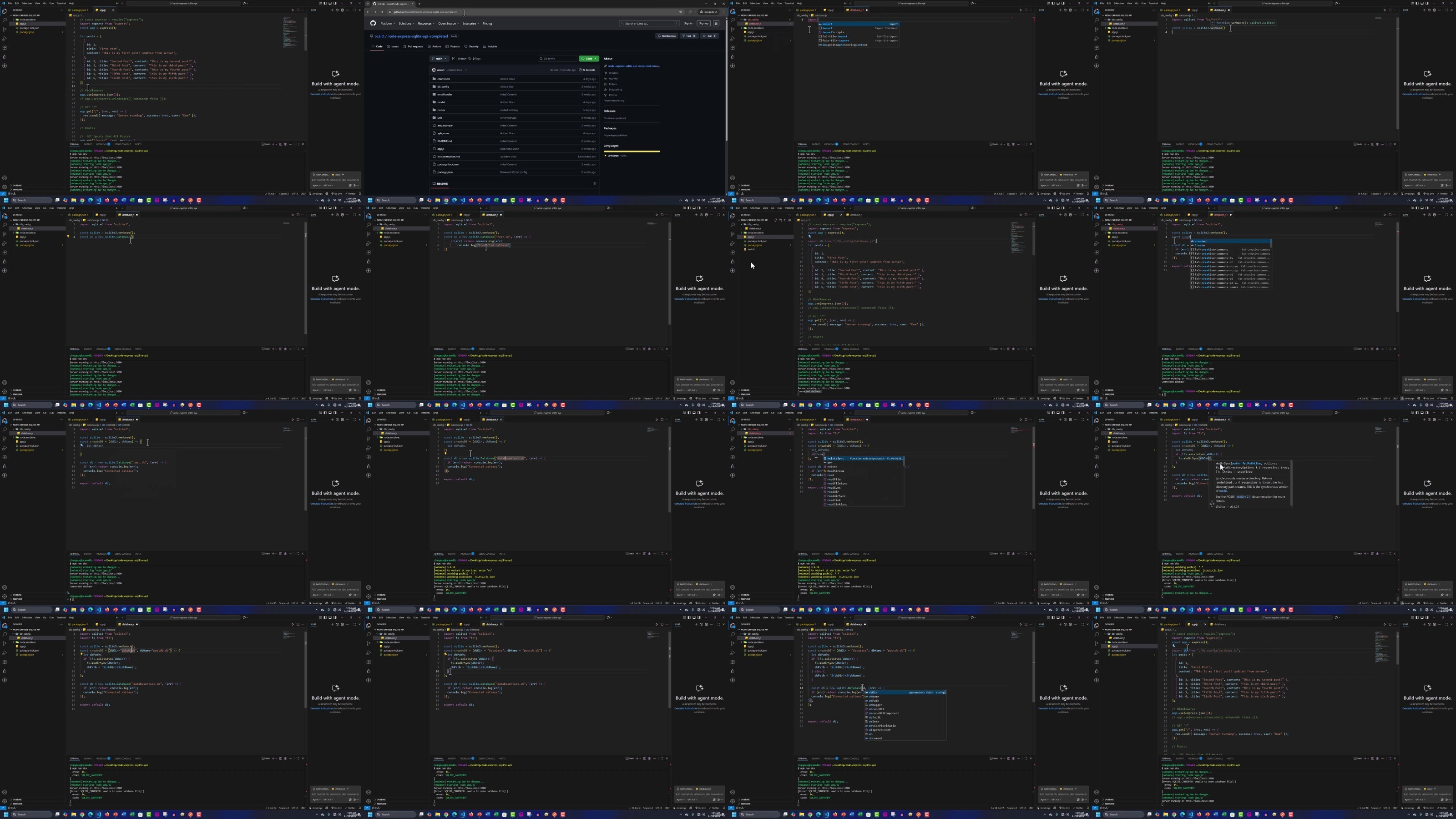Click New File icon in VS Code explorer header

[x=777, y=220]
